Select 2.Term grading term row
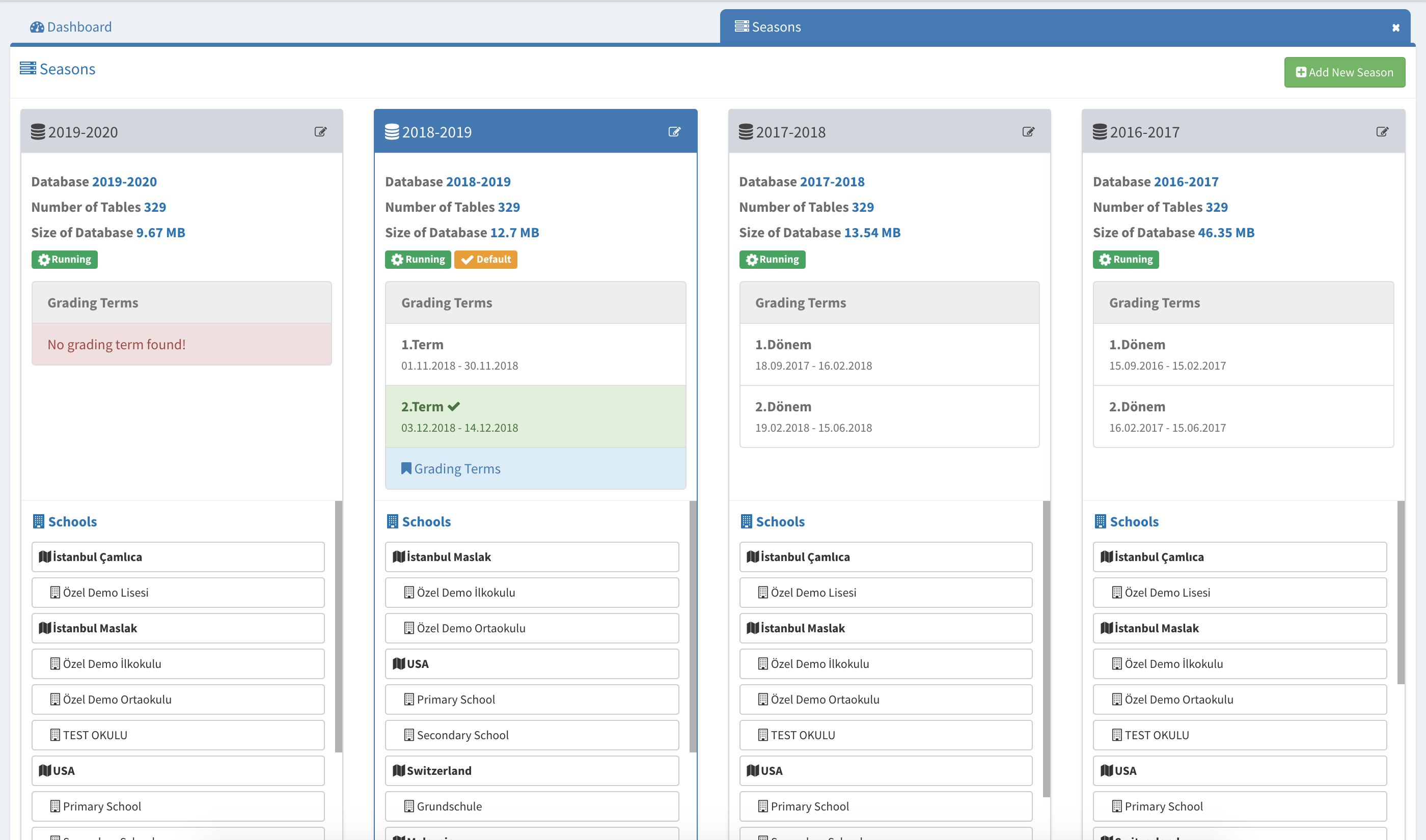This screenshot has height=840, width=1426. tap(535, 416)
